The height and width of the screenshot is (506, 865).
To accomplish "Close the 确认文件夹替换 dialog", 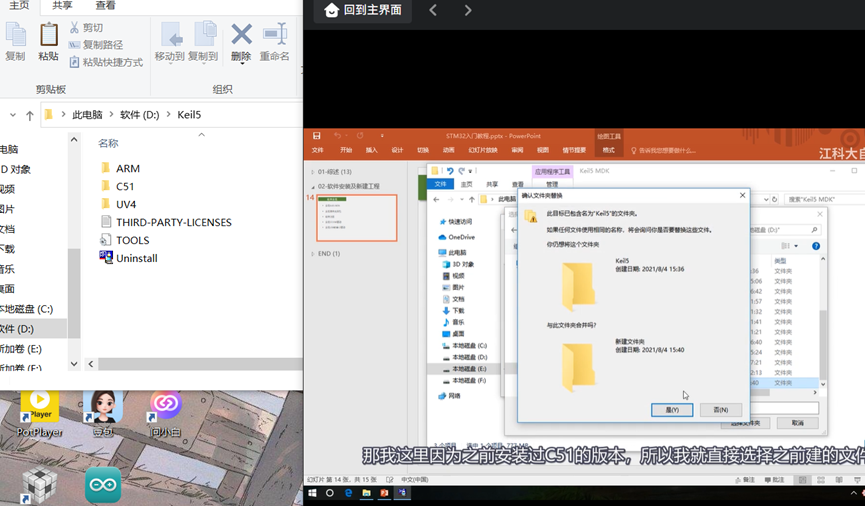I will pos(742,195).
